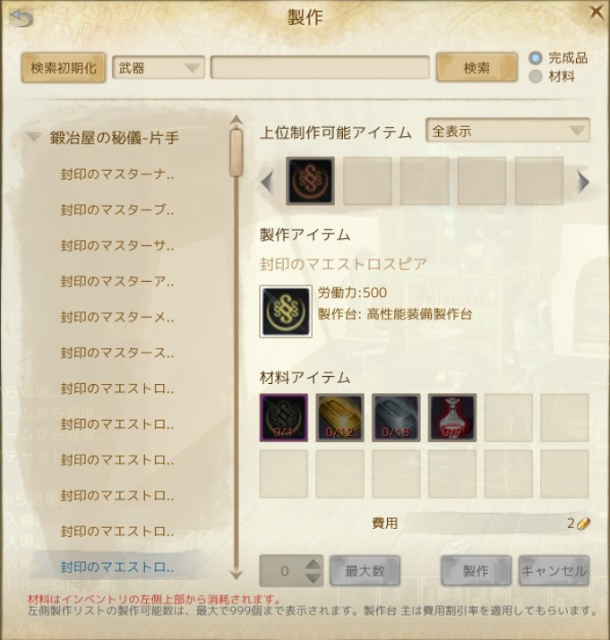This screenshot has width=610, height=640.
Task: Click the red potion flask material icon
Action: click(x=452, y=418)
